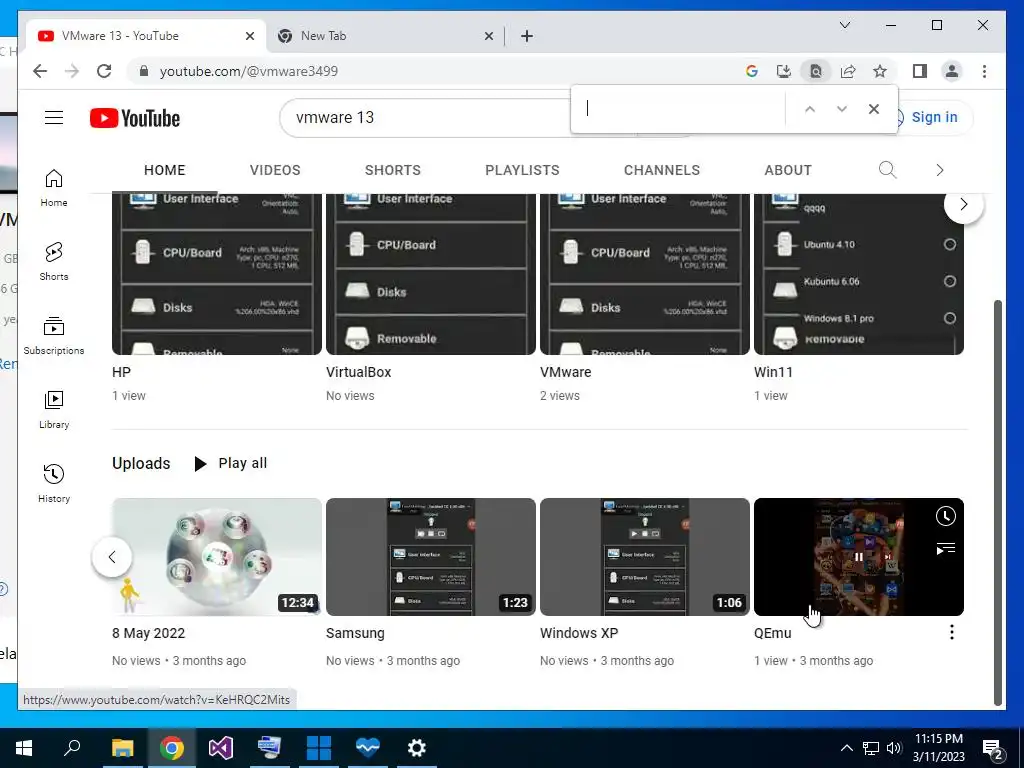
Task: Click the Google icon in address bar
Action: tap(752, 71)
